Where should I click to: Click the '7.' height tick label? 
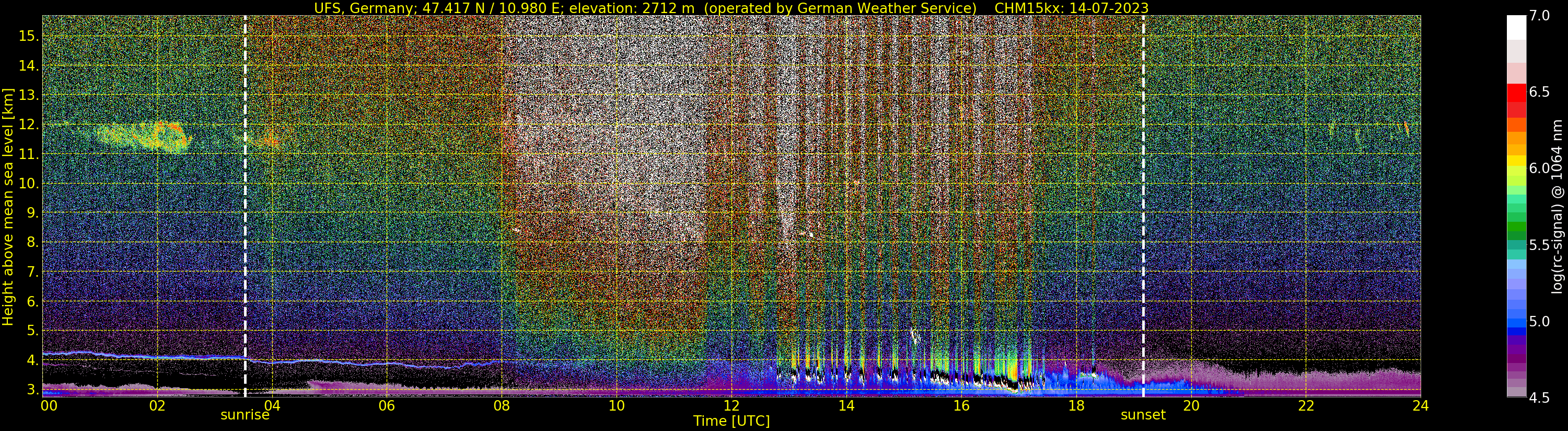[x=33, y=272]
